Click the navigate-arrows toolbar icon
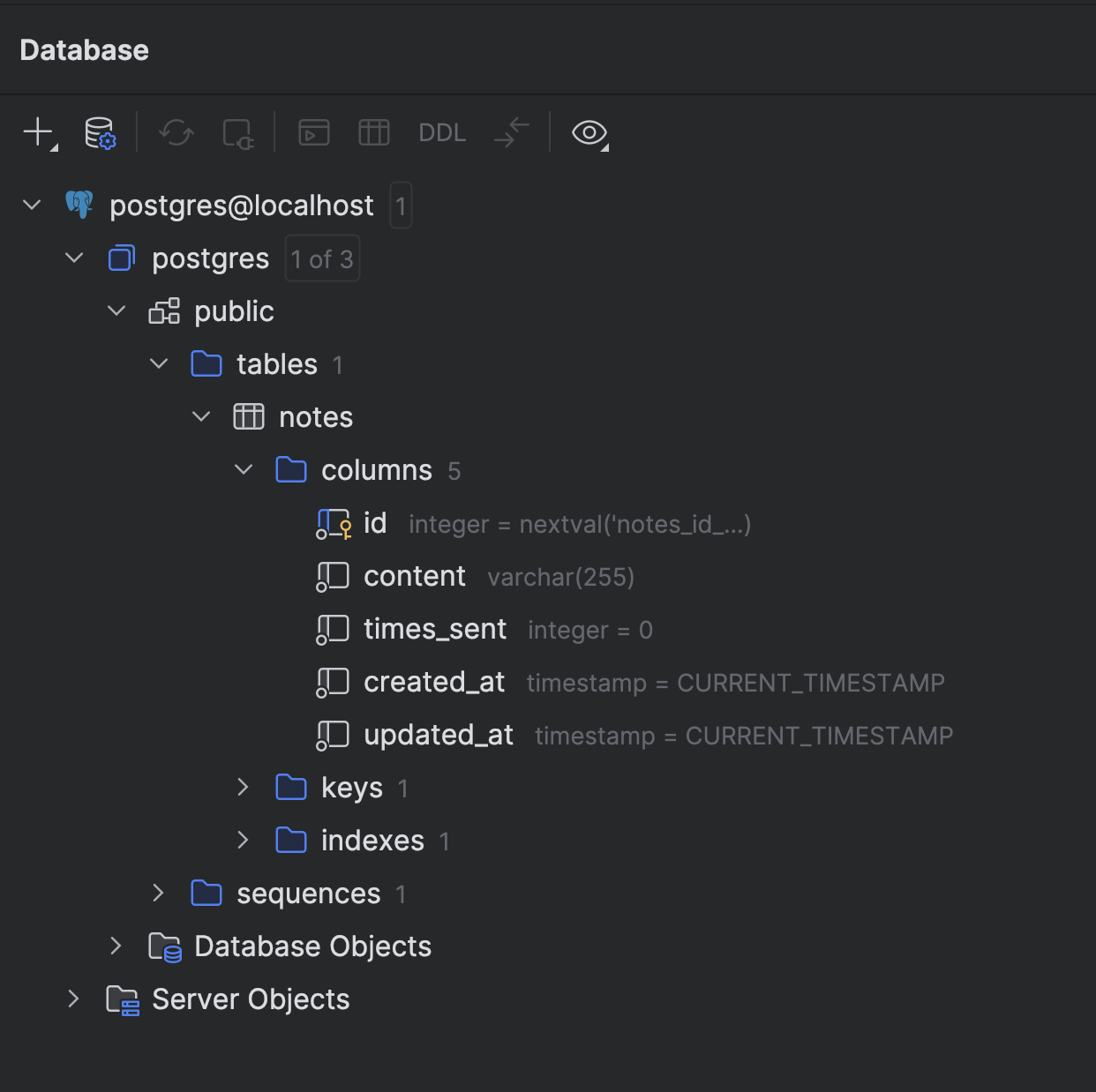This screenshot has height=1092, width=1096. tap(511, 132)
